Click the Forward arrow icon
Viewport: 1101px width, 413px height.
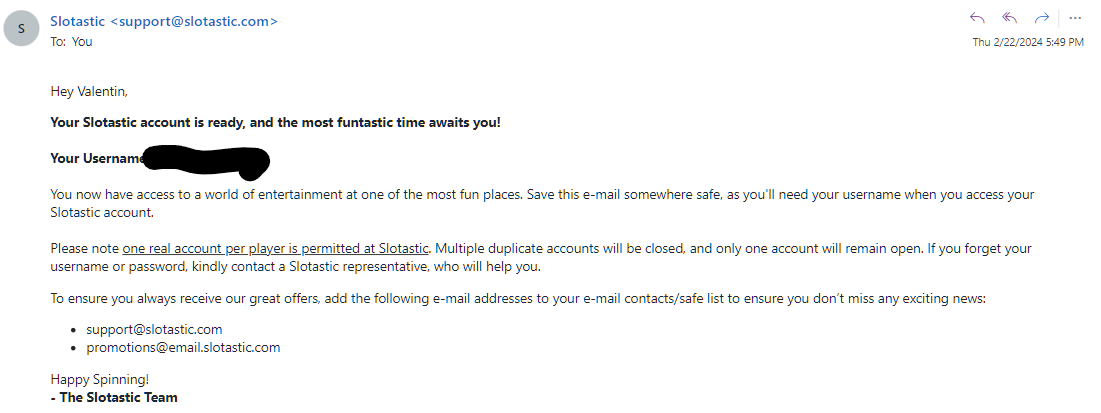point(1042,18)
